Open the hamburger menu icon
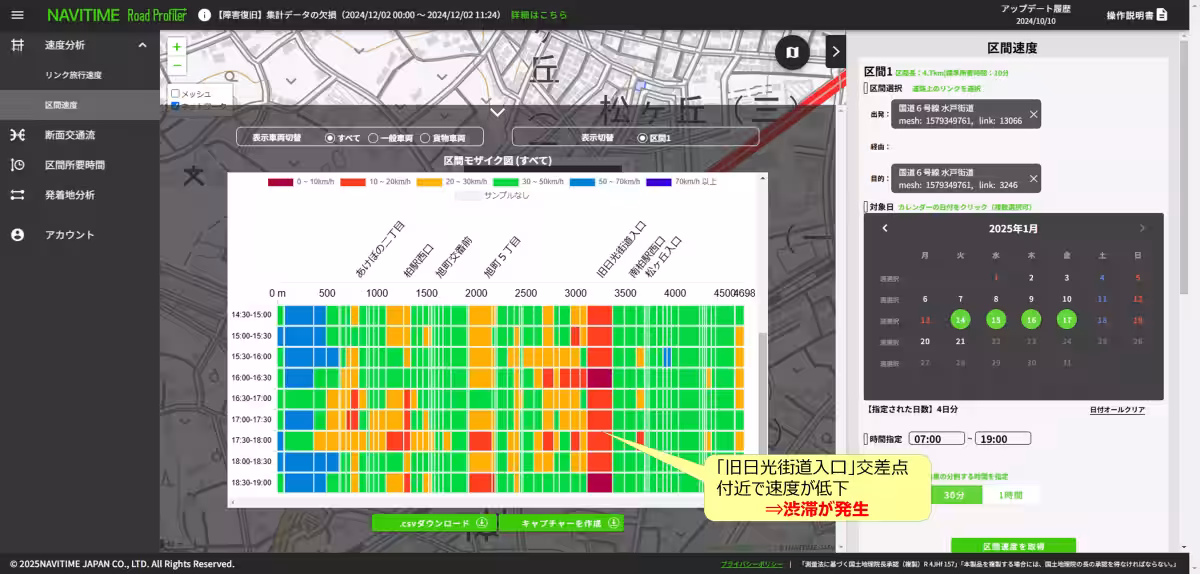The image size is (1200, 574). click(17, 15)
